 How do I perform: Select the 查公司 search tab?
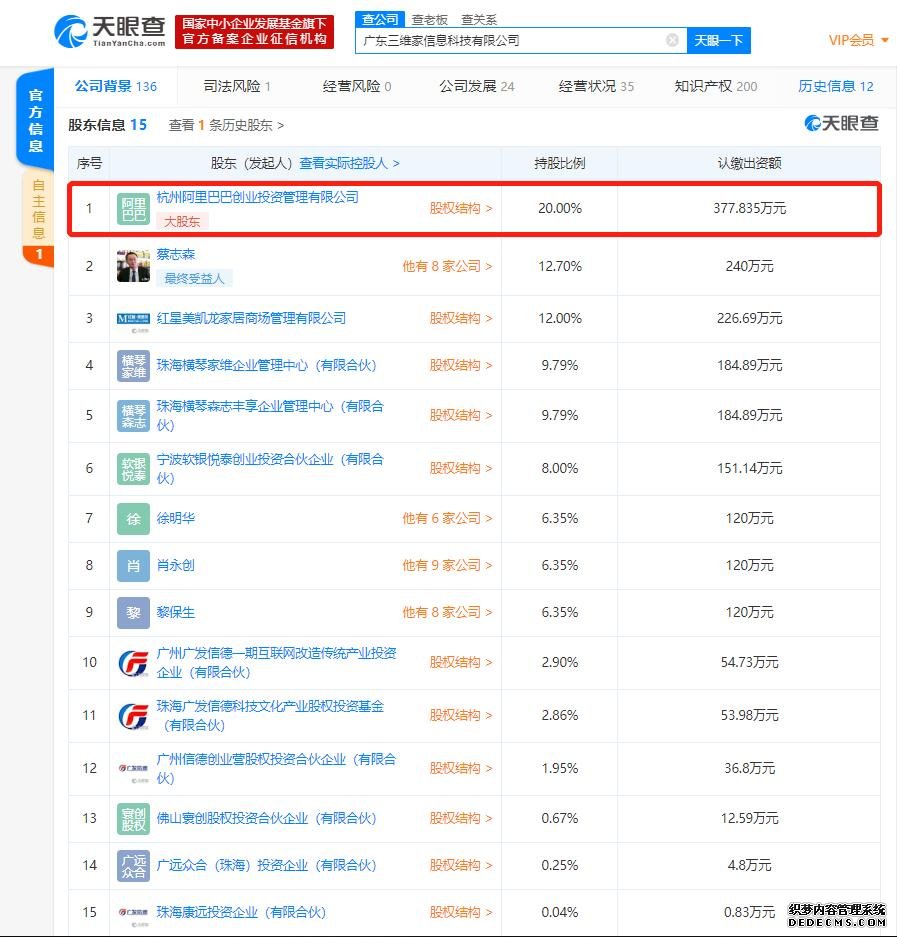(x=380, y=20)
